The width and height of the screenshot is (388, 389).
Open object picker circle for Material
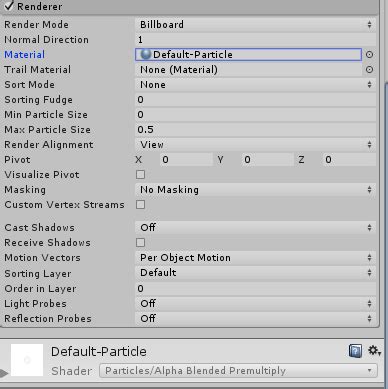pyautogui.click(x=369, y=55)
